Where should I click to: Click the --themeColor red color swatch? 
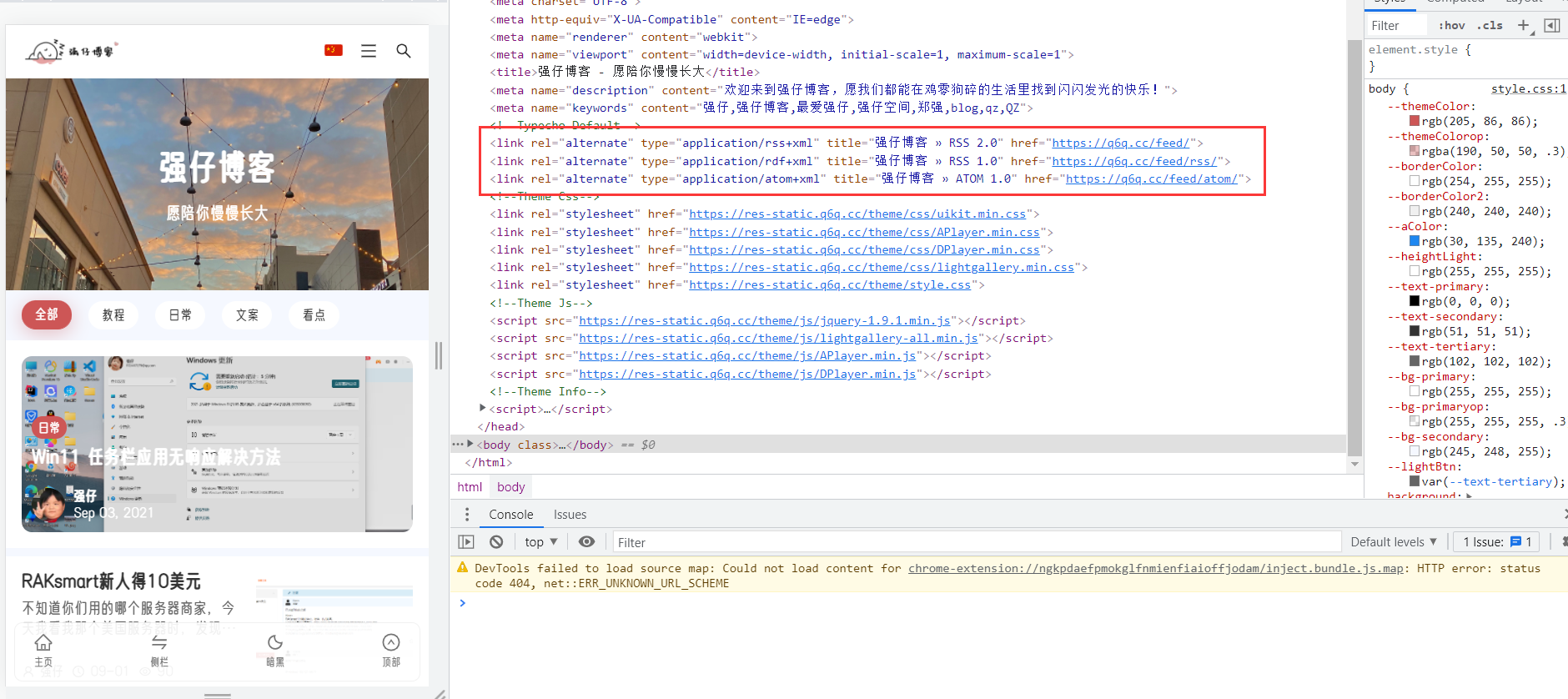(1415, 122)
